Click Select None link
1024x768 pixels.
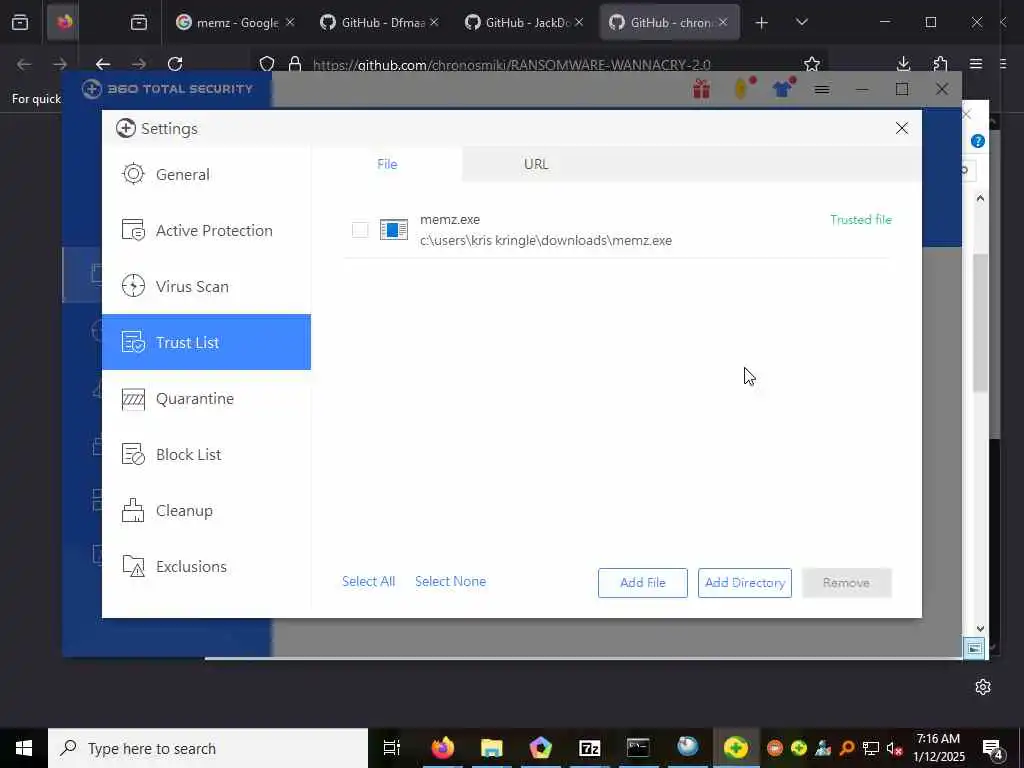450,581
